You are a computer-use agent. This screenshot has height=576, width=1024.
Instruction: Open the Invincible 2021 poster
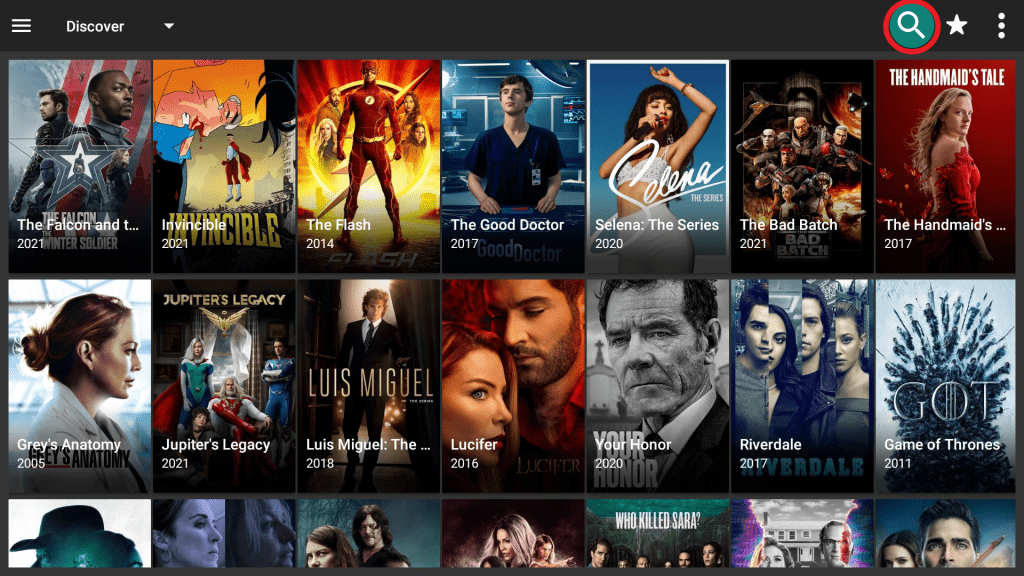tap(224, 166)
